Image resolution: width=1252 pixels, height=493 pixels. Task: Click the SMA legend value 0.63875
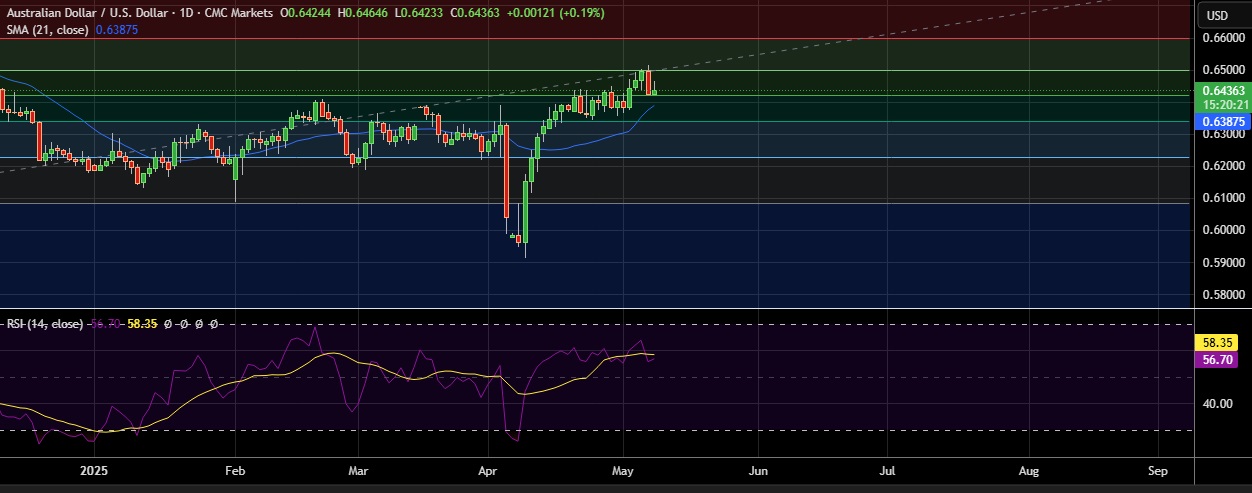(x=116, y=30)
